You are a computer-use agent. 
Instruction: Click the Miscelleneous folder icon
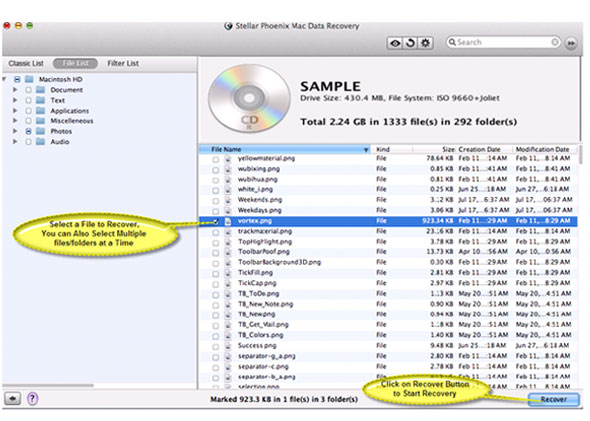point(41,121)
